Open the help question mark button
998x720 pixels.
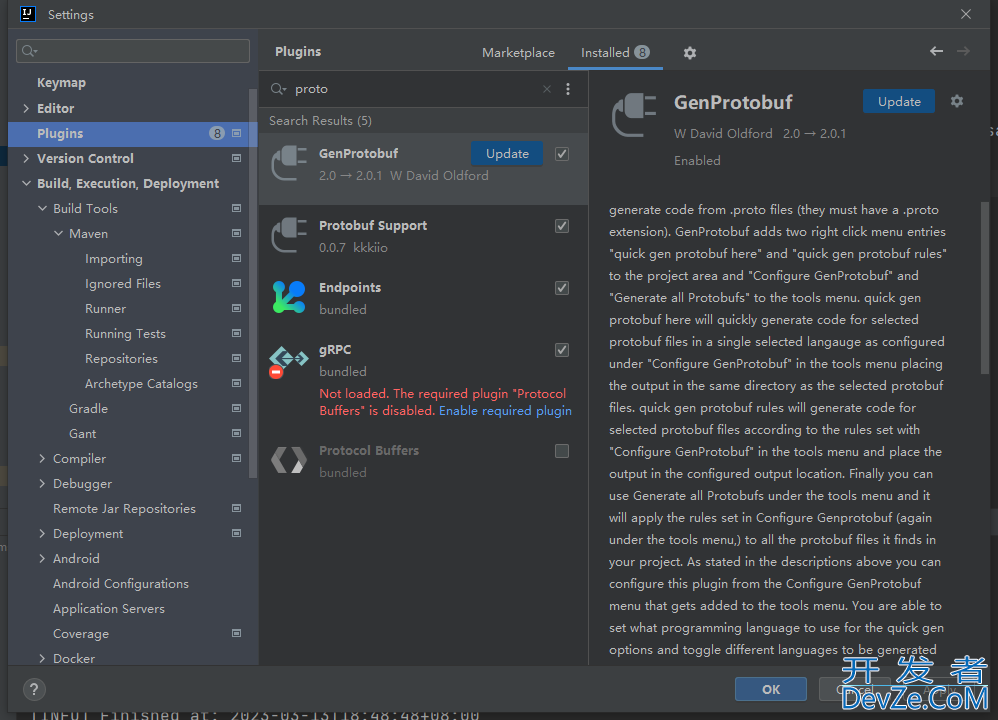(x=34, y=689)
